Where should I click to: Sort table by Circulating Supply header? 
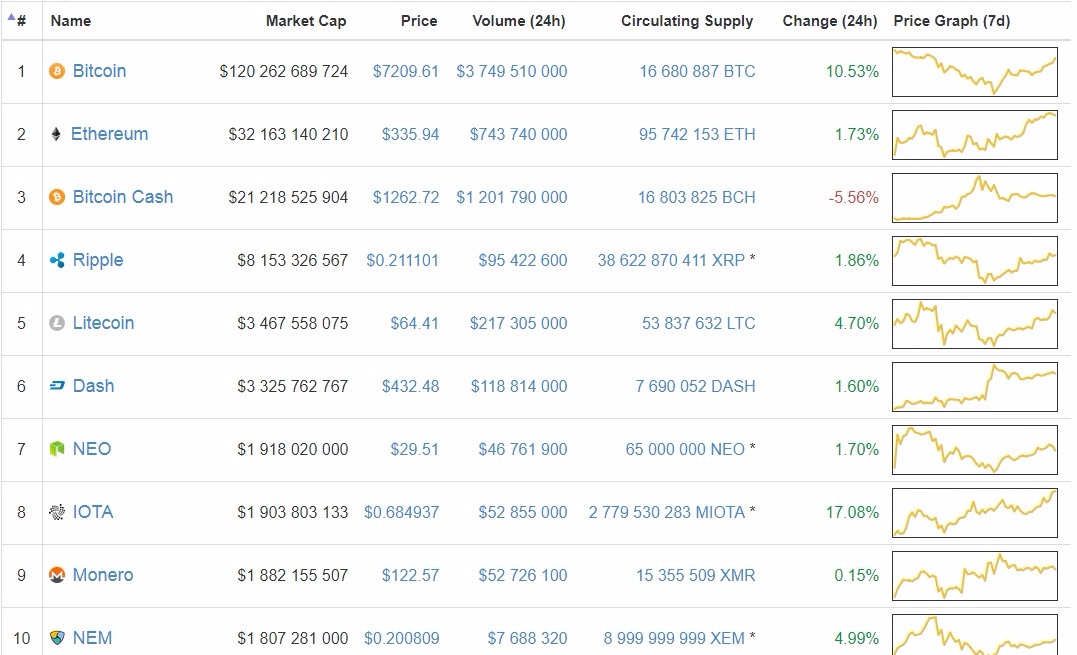coord(687,21)
